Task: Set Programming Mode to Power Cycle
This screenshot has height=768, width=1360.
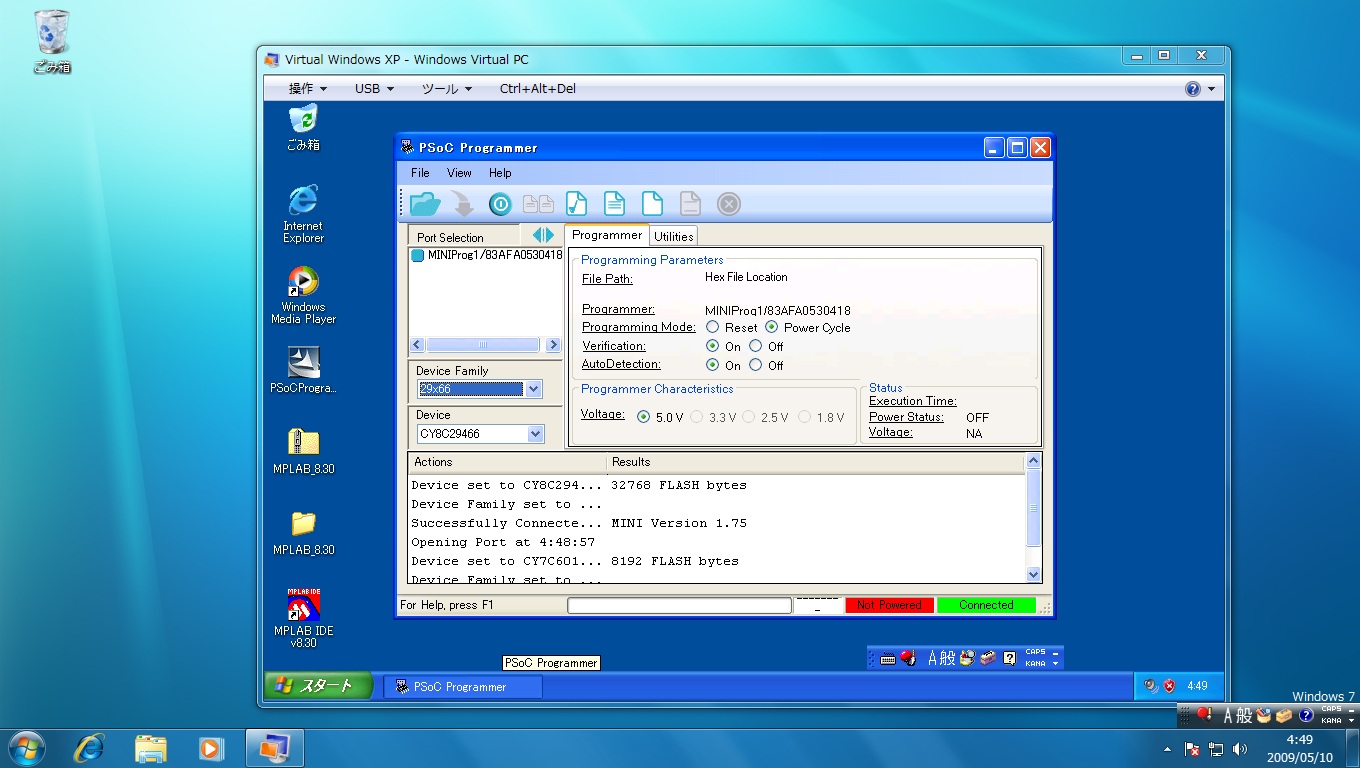Action: [x=772, y=327]
